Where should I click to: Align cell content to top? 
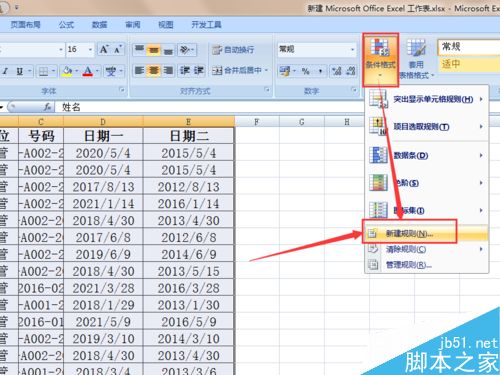[x=139, y=50]
